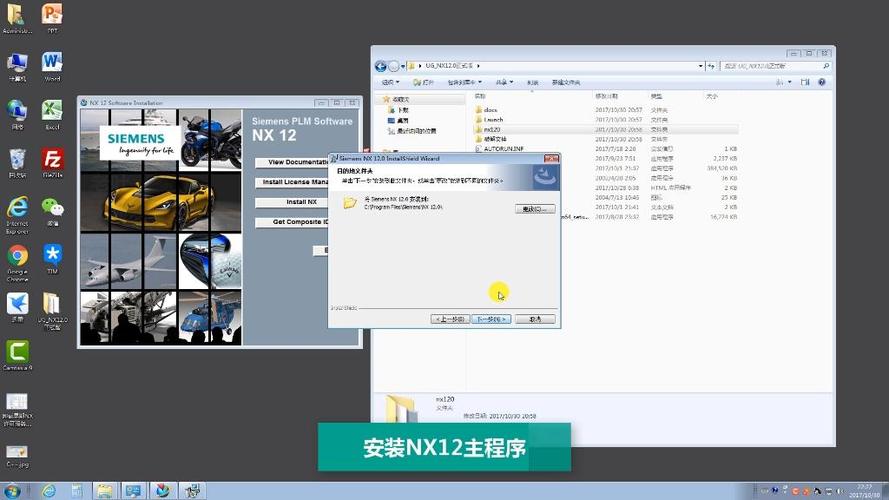Toggle the Explorer preview pane icon
Image resolution: width=889 pixels, height=500 pixels.
tap(805, 82)
